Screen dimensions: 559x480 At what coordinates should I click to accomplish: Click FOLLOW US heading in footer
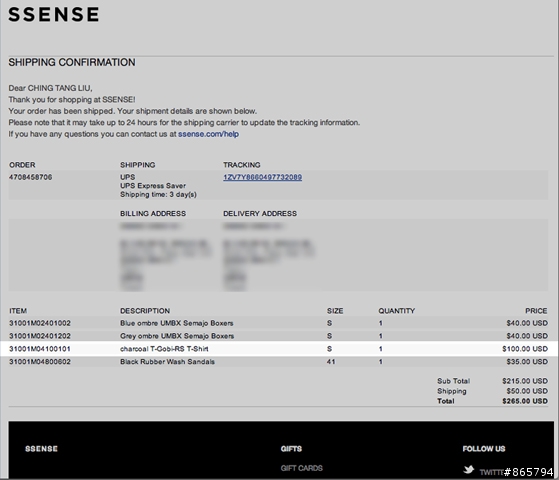pyautogui.click(x=484, y=449)
